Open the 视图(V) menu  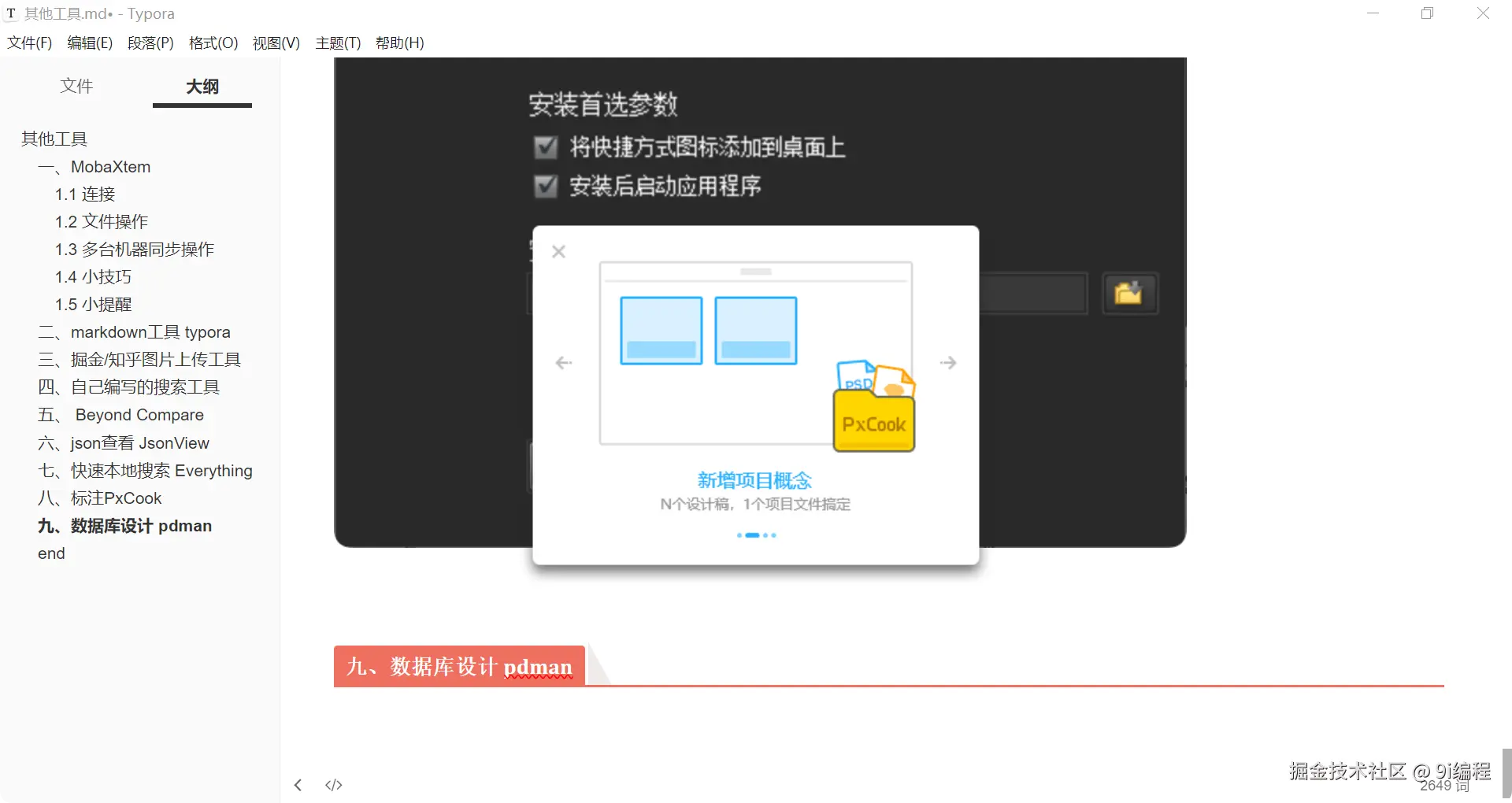click(276, 43)
